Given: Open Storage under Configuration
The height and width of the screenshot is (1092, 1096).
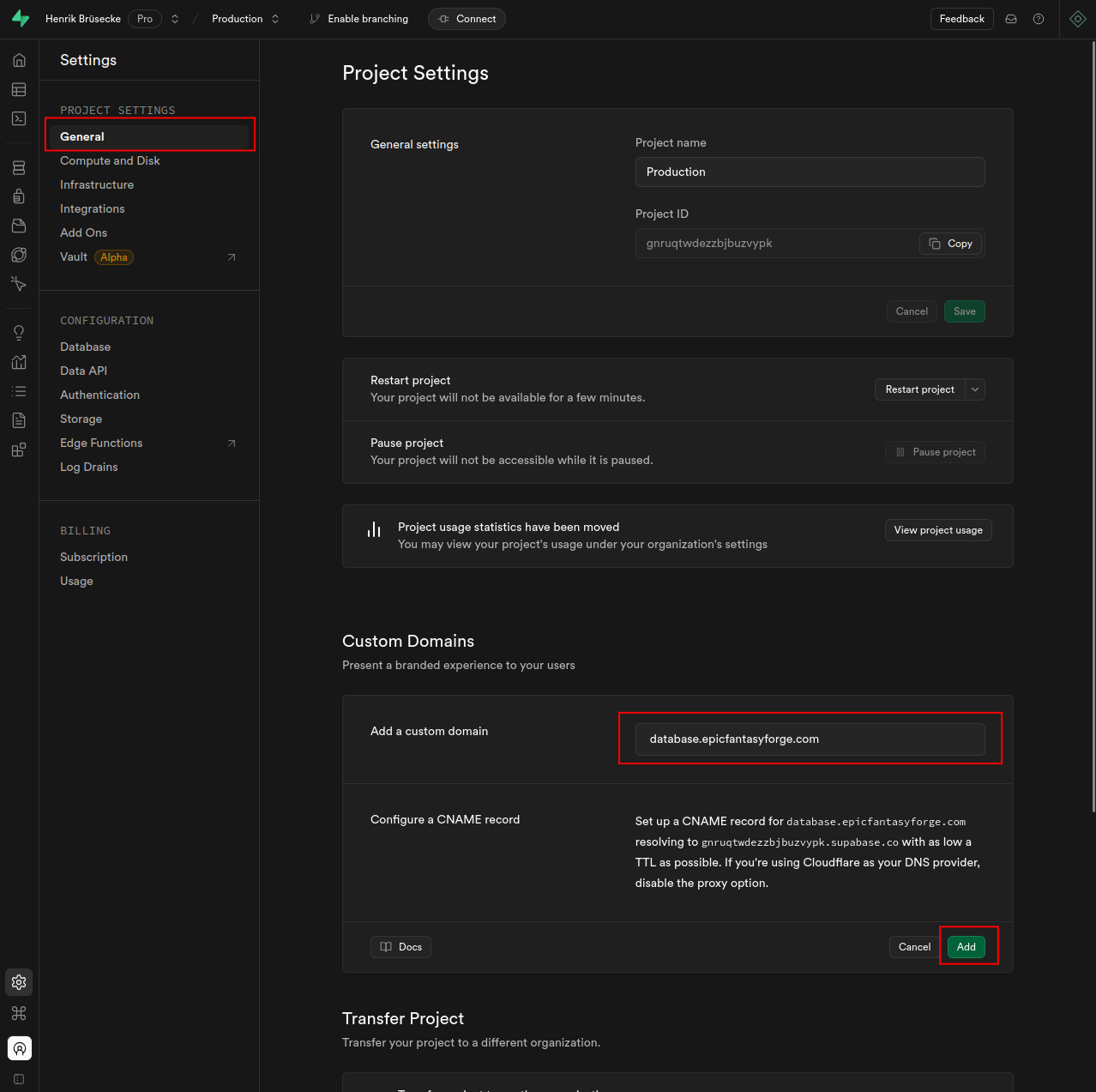Looking at the screenshot, I should (81, 419).
